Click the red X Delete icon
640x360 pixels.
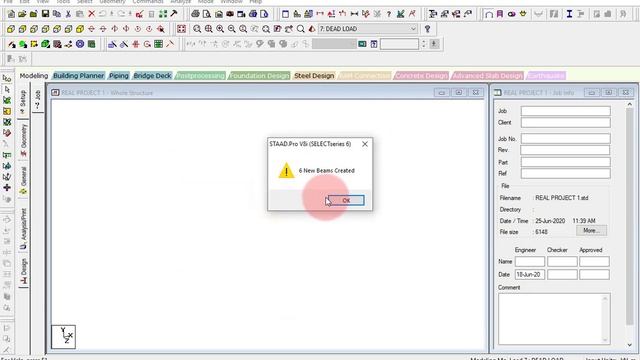tap(91, 14)
